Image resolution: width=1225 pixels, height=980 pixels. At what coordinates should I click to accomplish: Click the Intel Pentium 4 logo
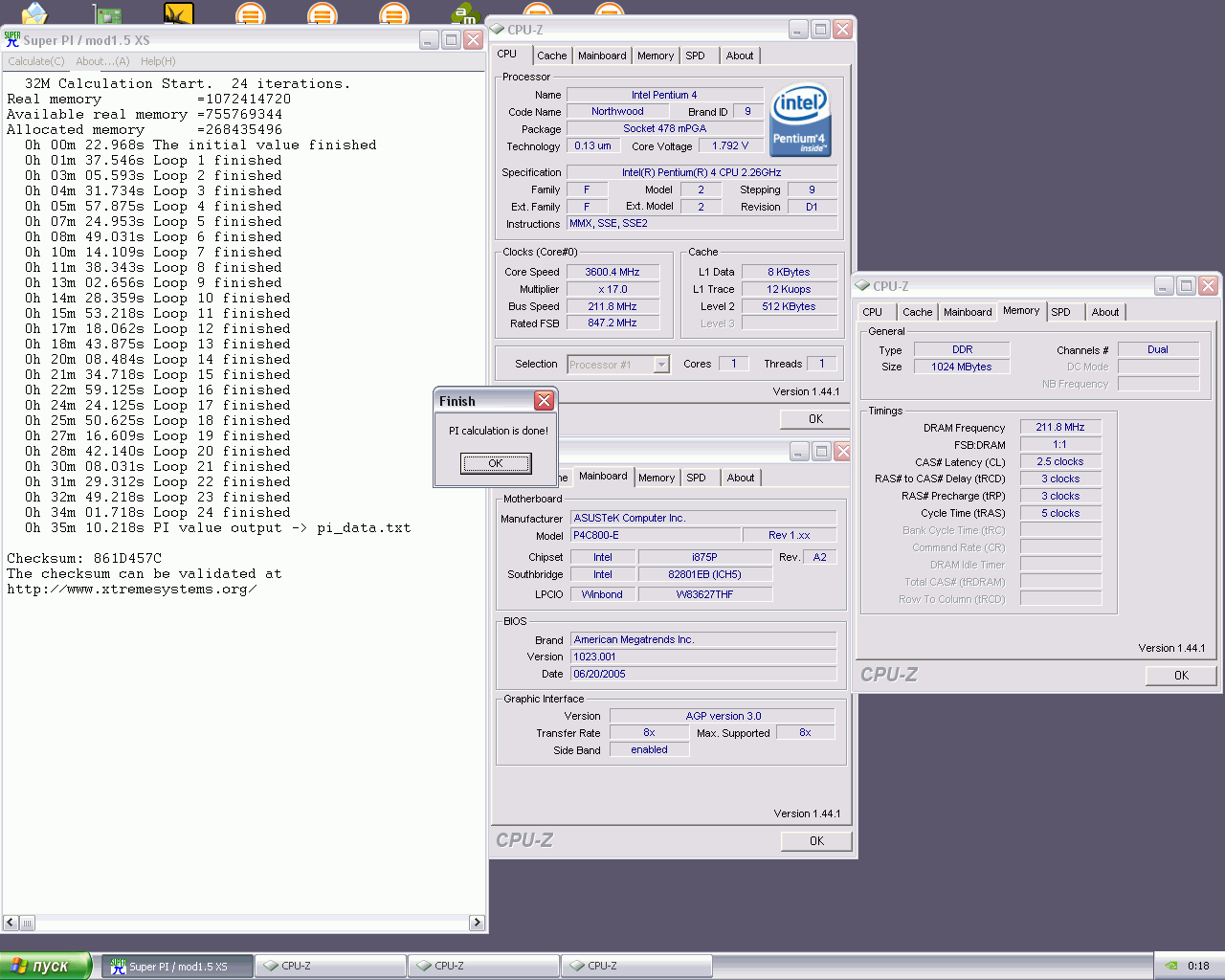point(800,121)
